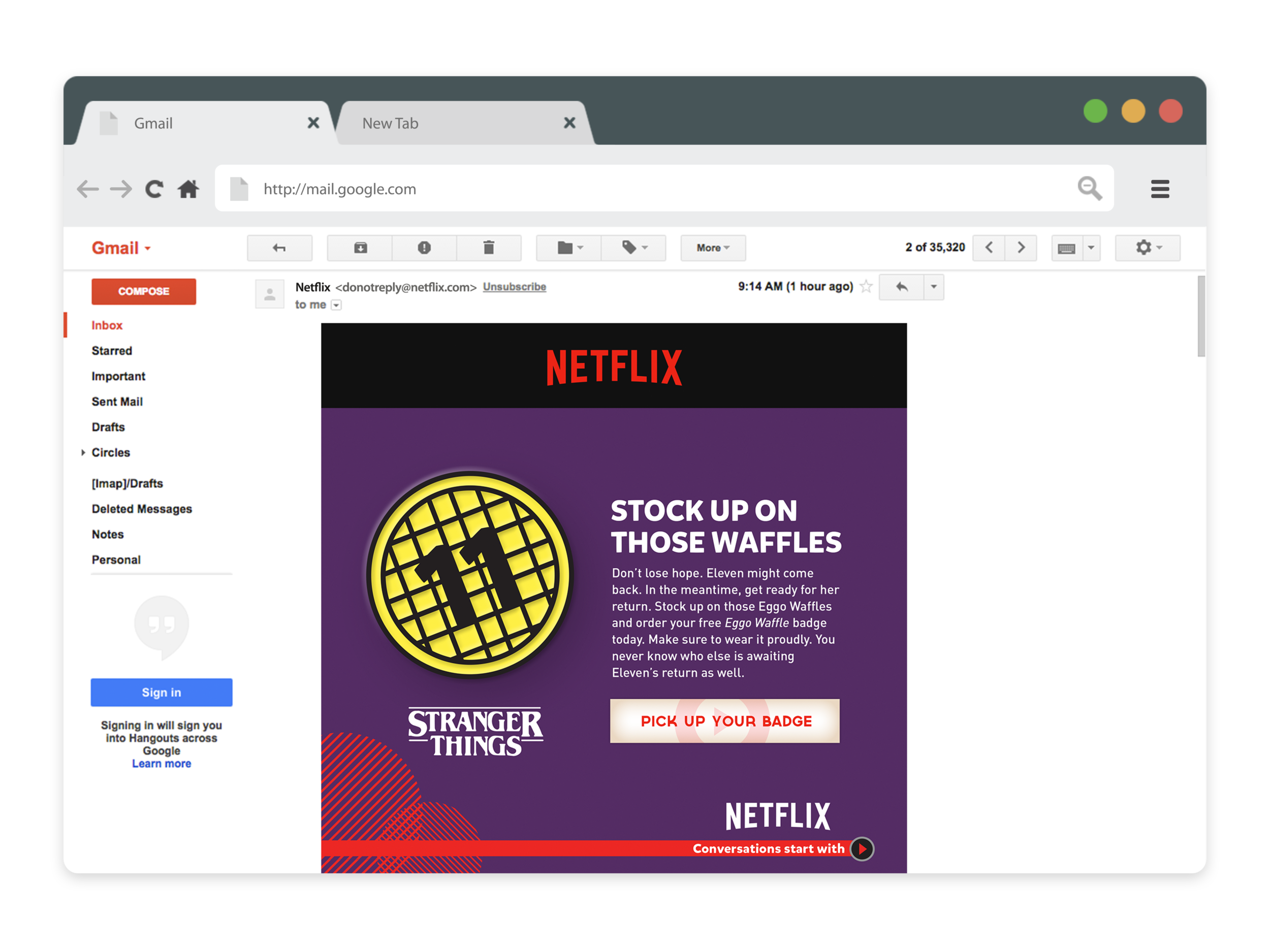Click the back to inbox arrow
This screenshot has width=1270, height=952.
(x=279, y=248)
